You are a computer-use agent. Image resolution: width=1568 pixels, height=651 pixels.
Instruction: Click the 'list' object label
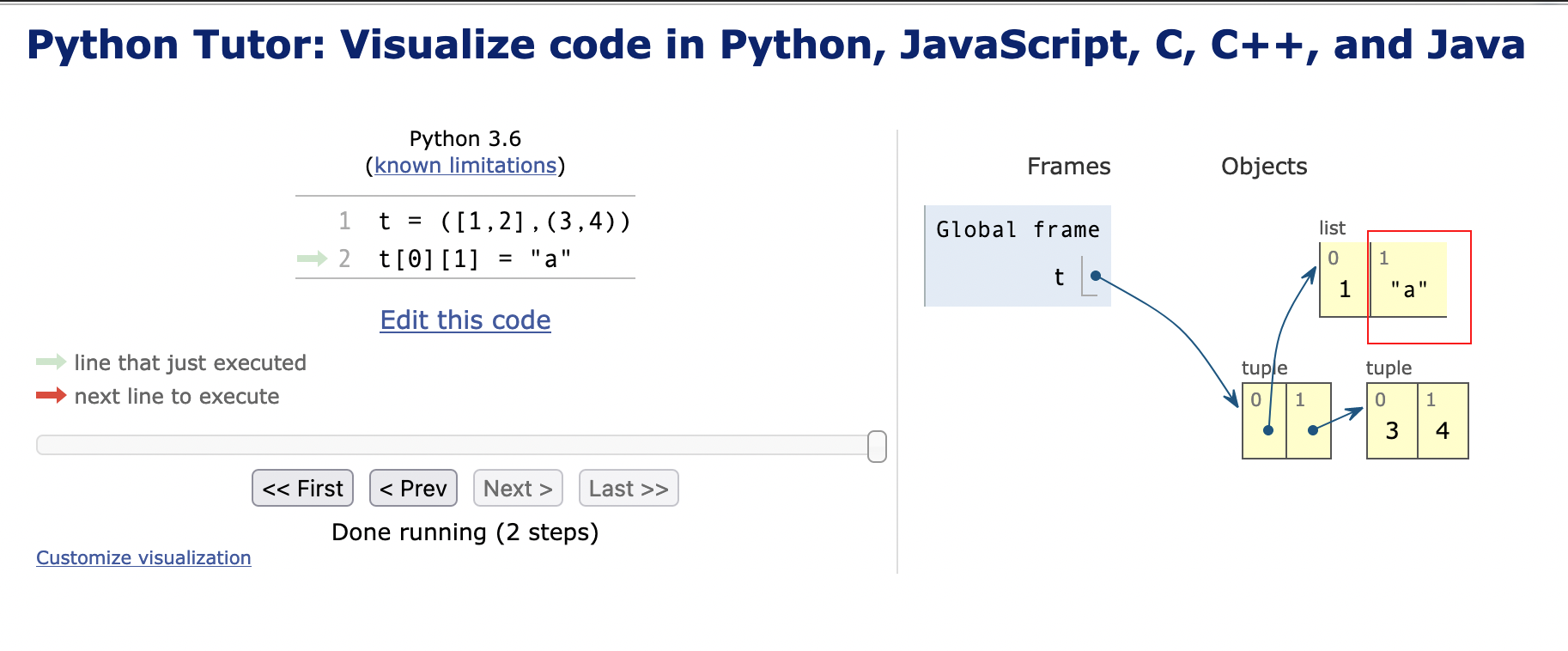[1332, 228]
